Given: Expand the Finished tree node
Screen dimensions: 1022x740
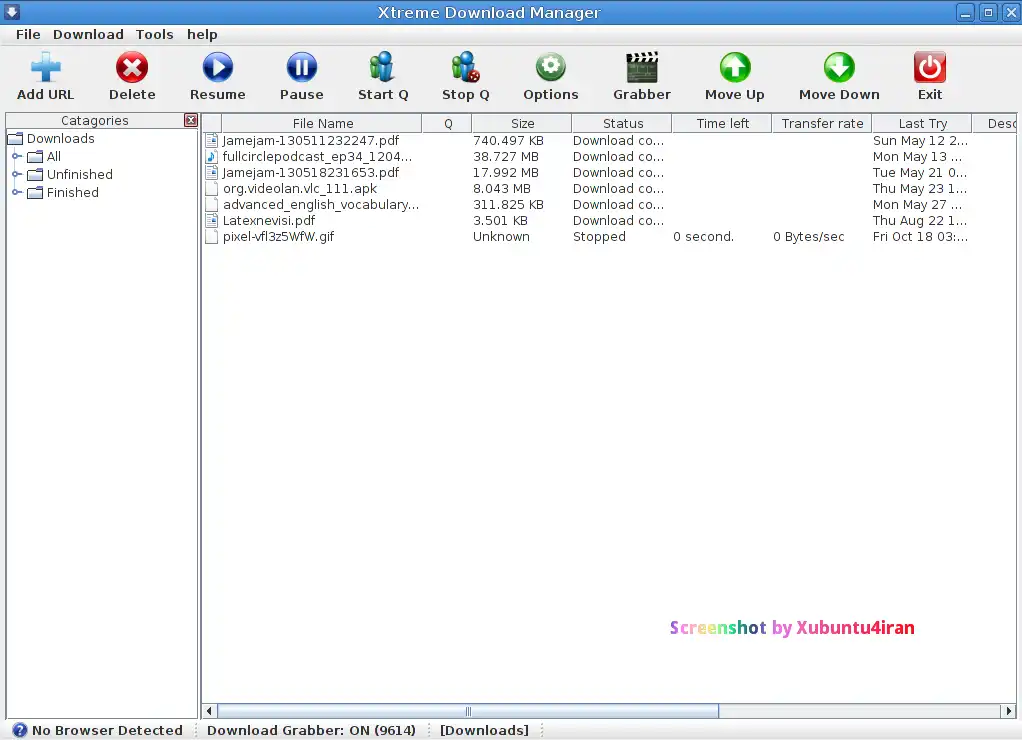Looking at the screenshot, I should 17,192.
